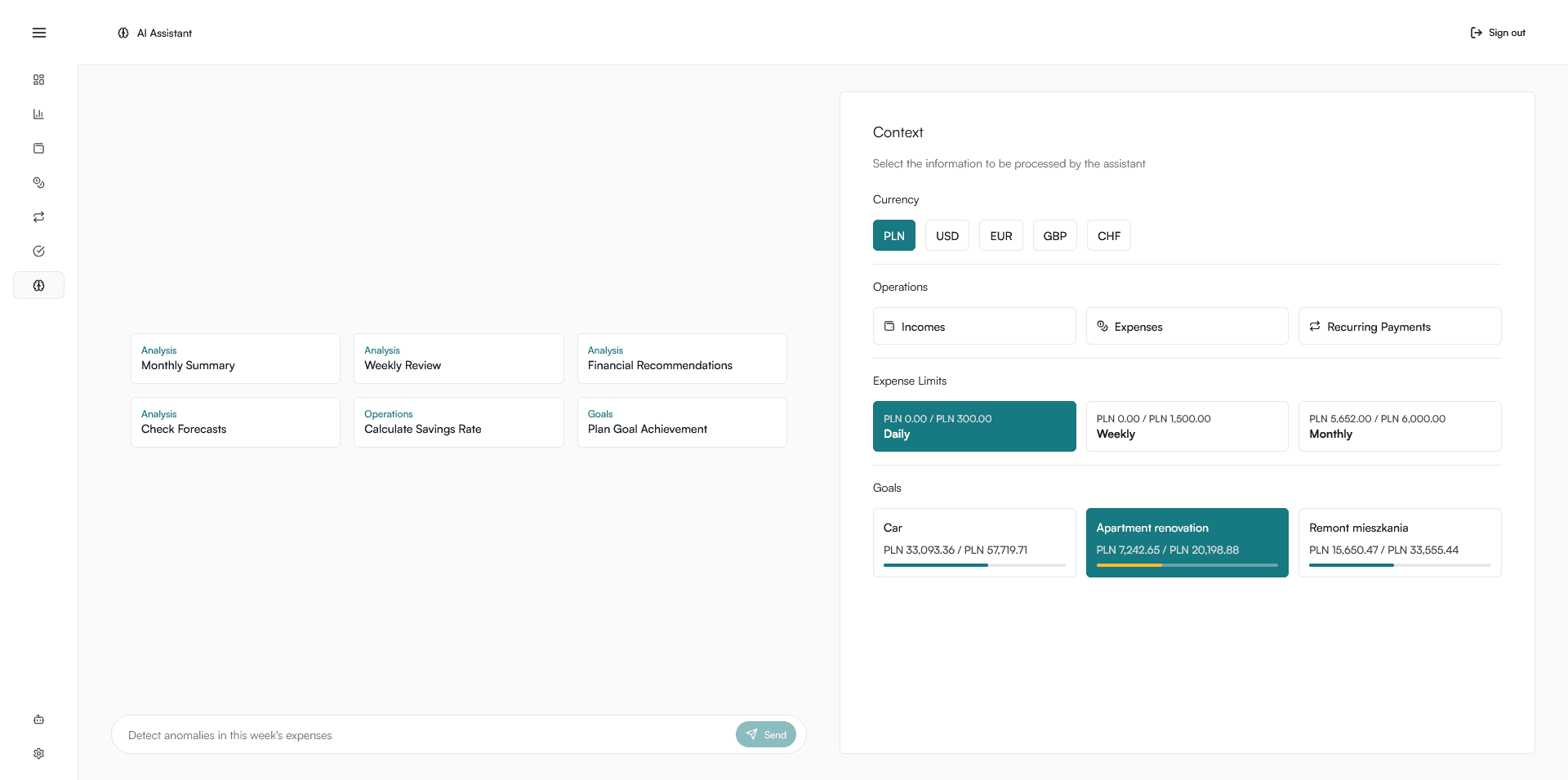Open the hamburger menu at top left
Screen dimensions: 1568x780
pos(38,33)
